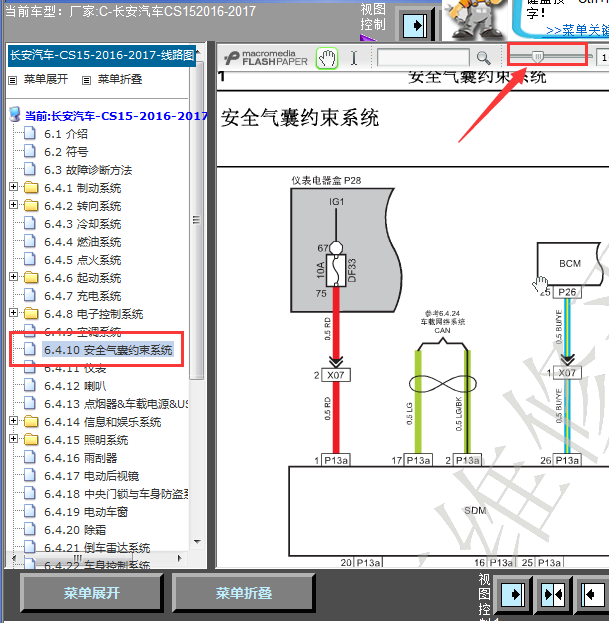
Task: Open 6.4.20 除霜 diagram
Action: coord(75,530)
